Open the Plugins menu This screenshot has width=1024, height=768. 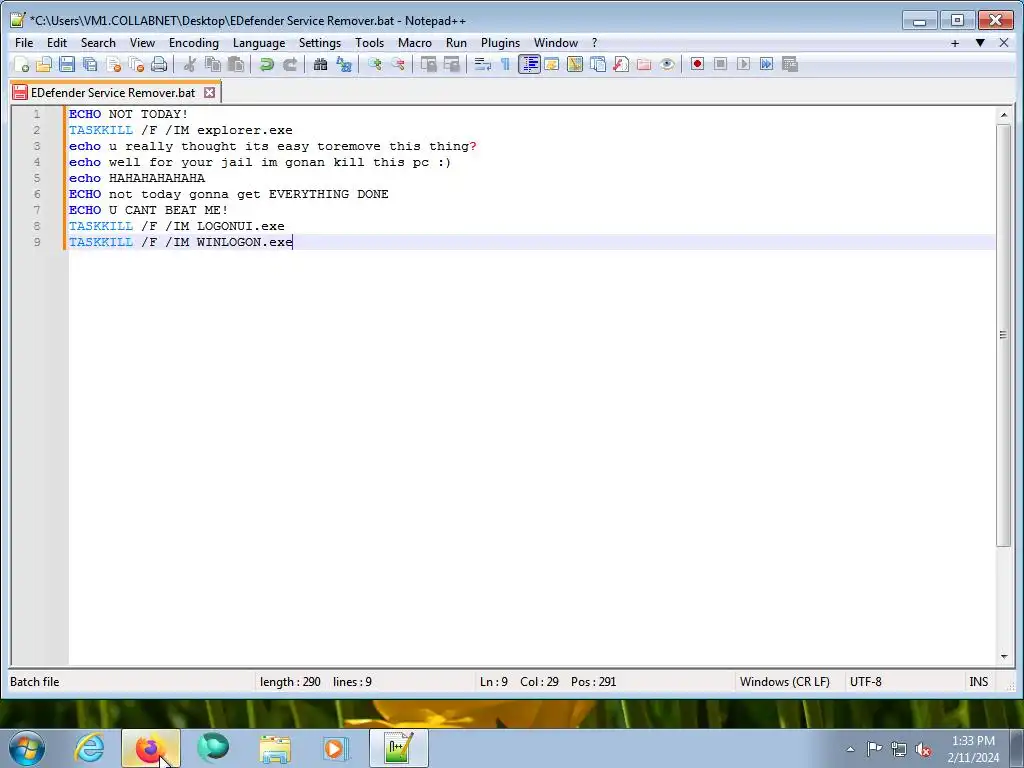(x=500, y=42)
